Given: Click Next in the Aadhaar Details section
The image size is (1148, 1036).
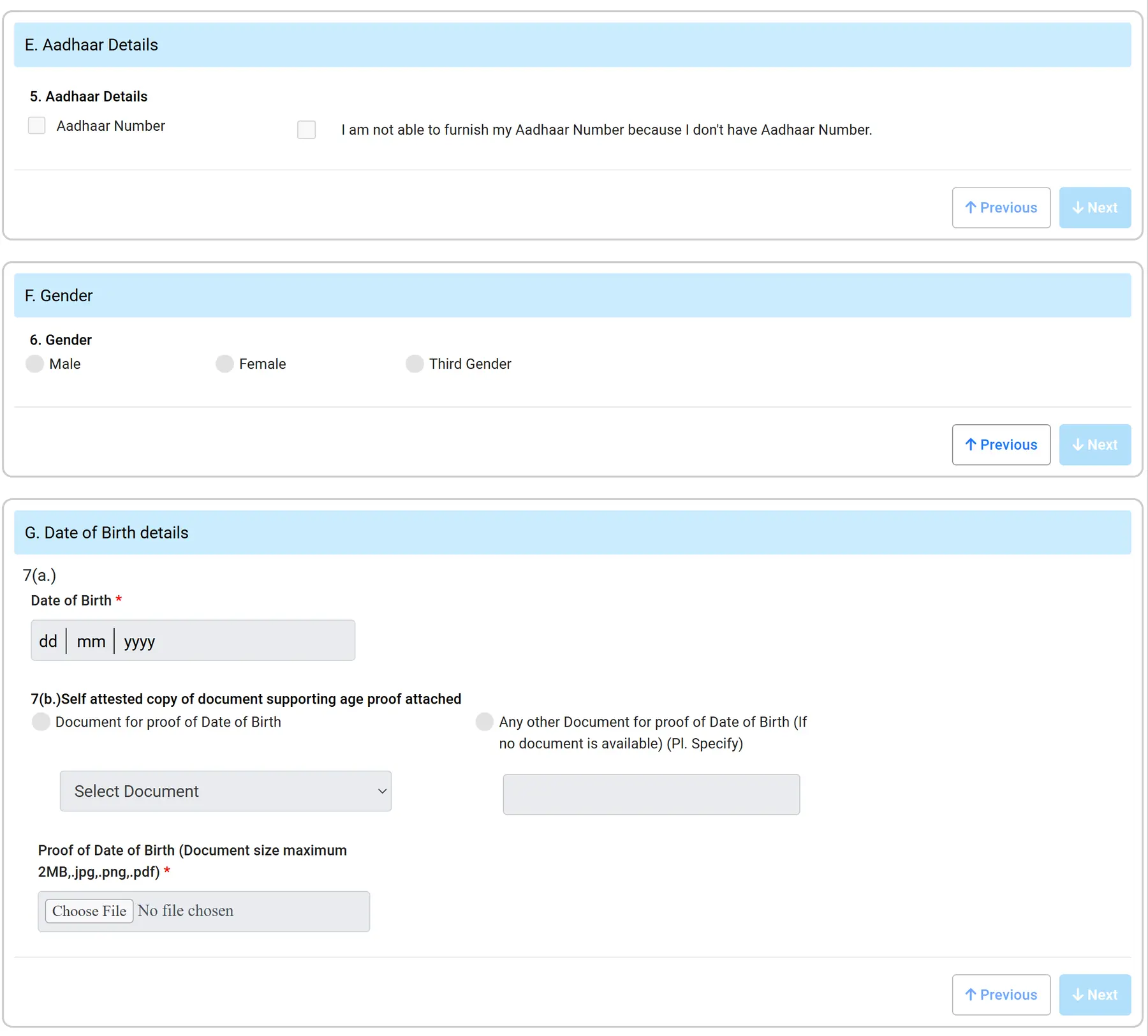Looking at the screenshot, I should [1095, 207].
